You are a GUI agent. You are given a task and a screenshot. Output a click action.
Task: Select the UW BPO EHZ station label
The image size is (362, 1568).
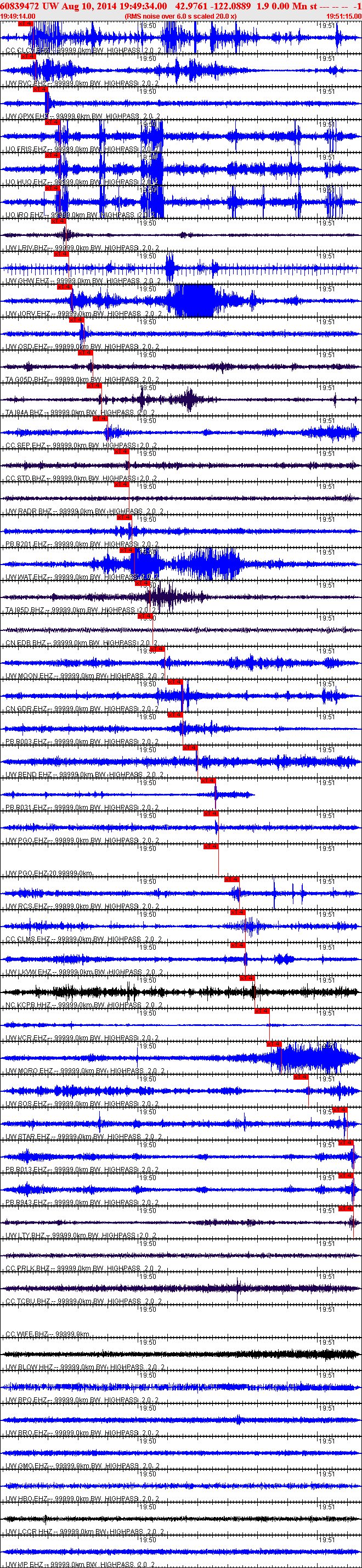click(x=82, y=1400)
